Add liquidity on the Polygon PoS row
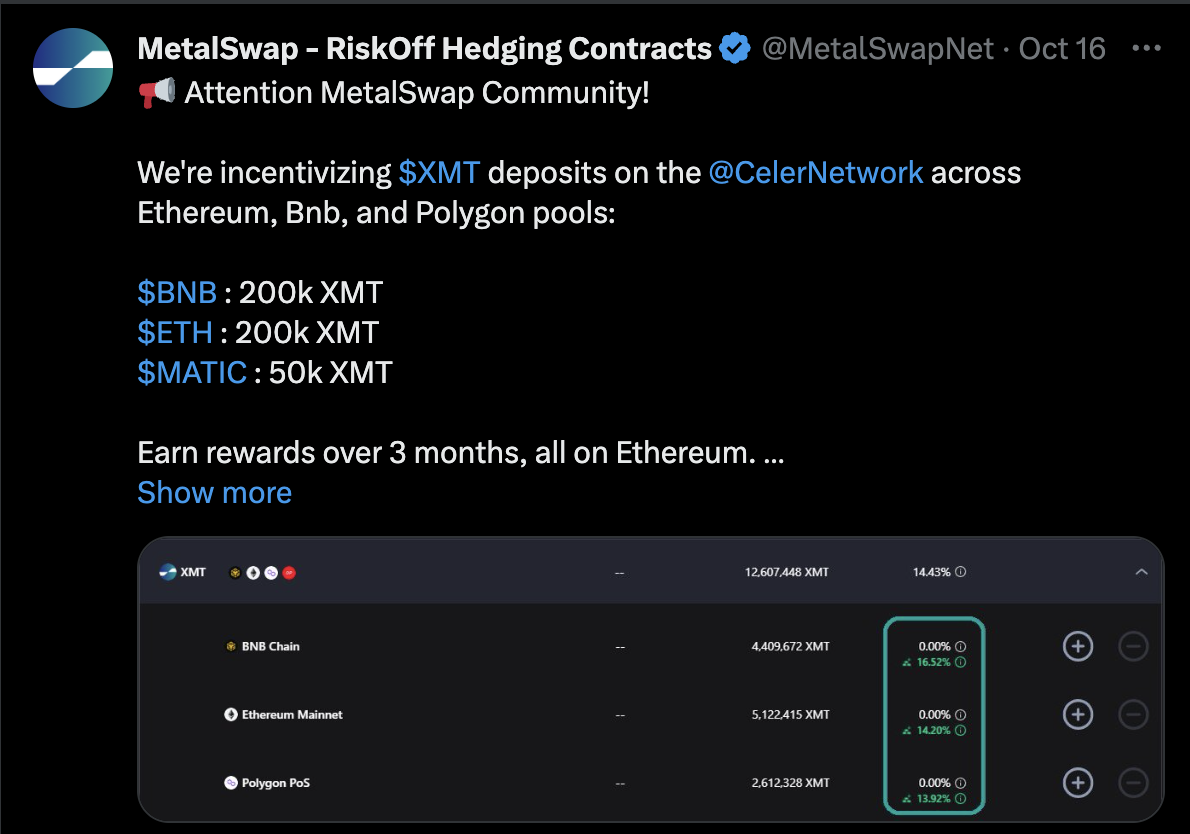 [x=1078, y=782]
